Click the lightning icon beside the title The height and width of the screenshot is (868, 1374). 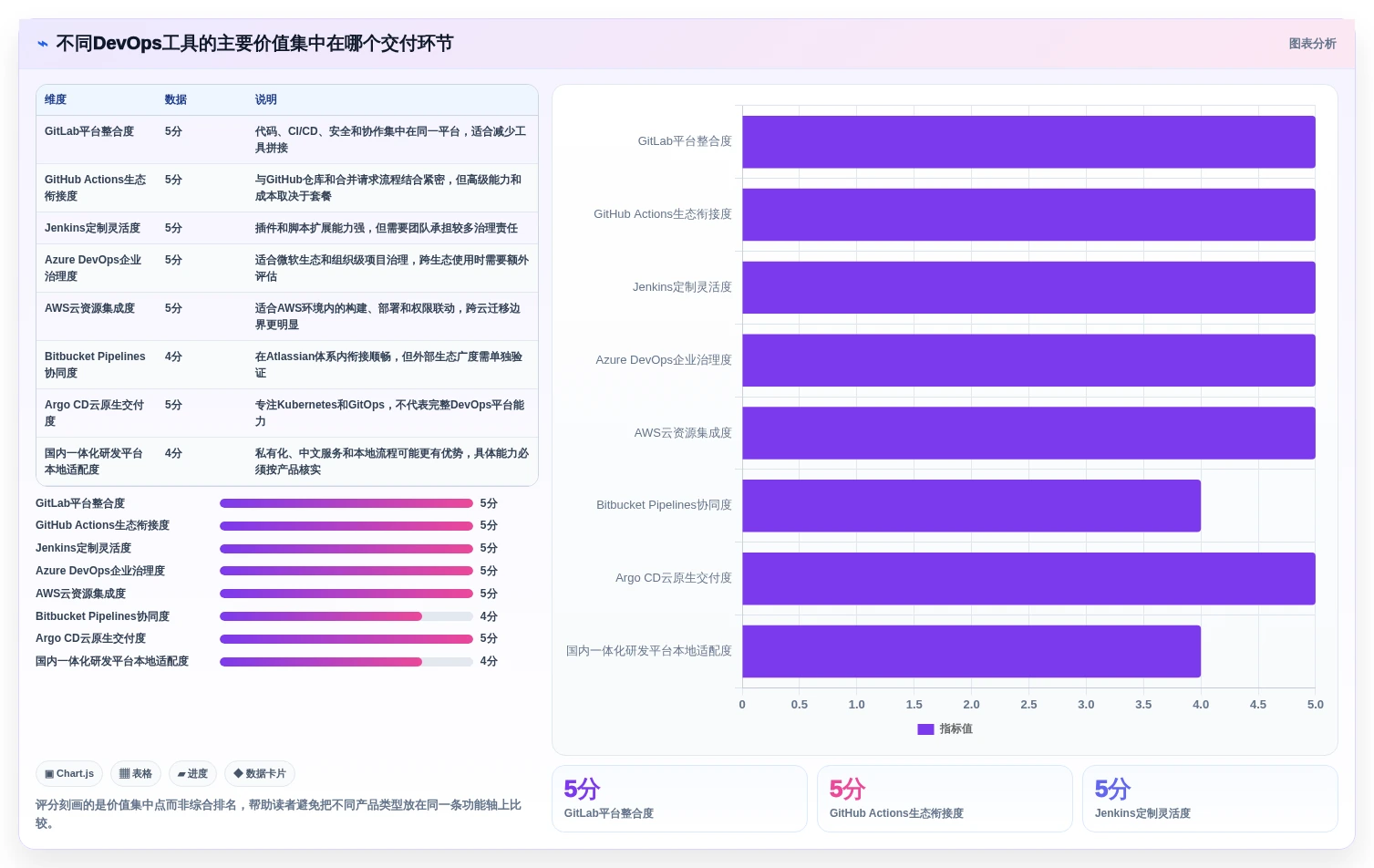pyautogui.click(x=43, y=44)
